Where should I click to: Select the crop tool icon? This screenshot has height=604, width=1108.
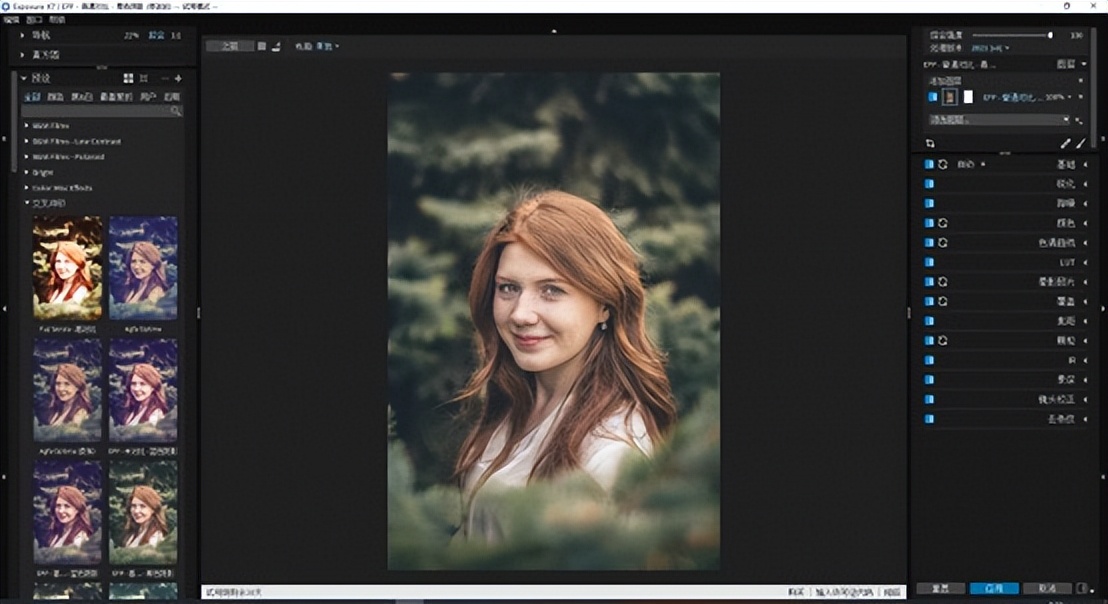tap(931, 143)
